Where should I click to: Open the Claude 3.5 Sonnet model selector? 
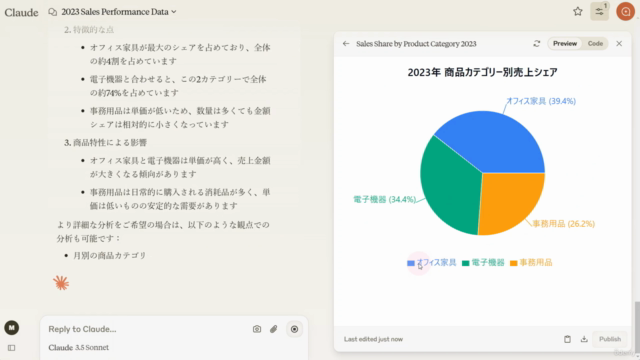pos(78,348)
